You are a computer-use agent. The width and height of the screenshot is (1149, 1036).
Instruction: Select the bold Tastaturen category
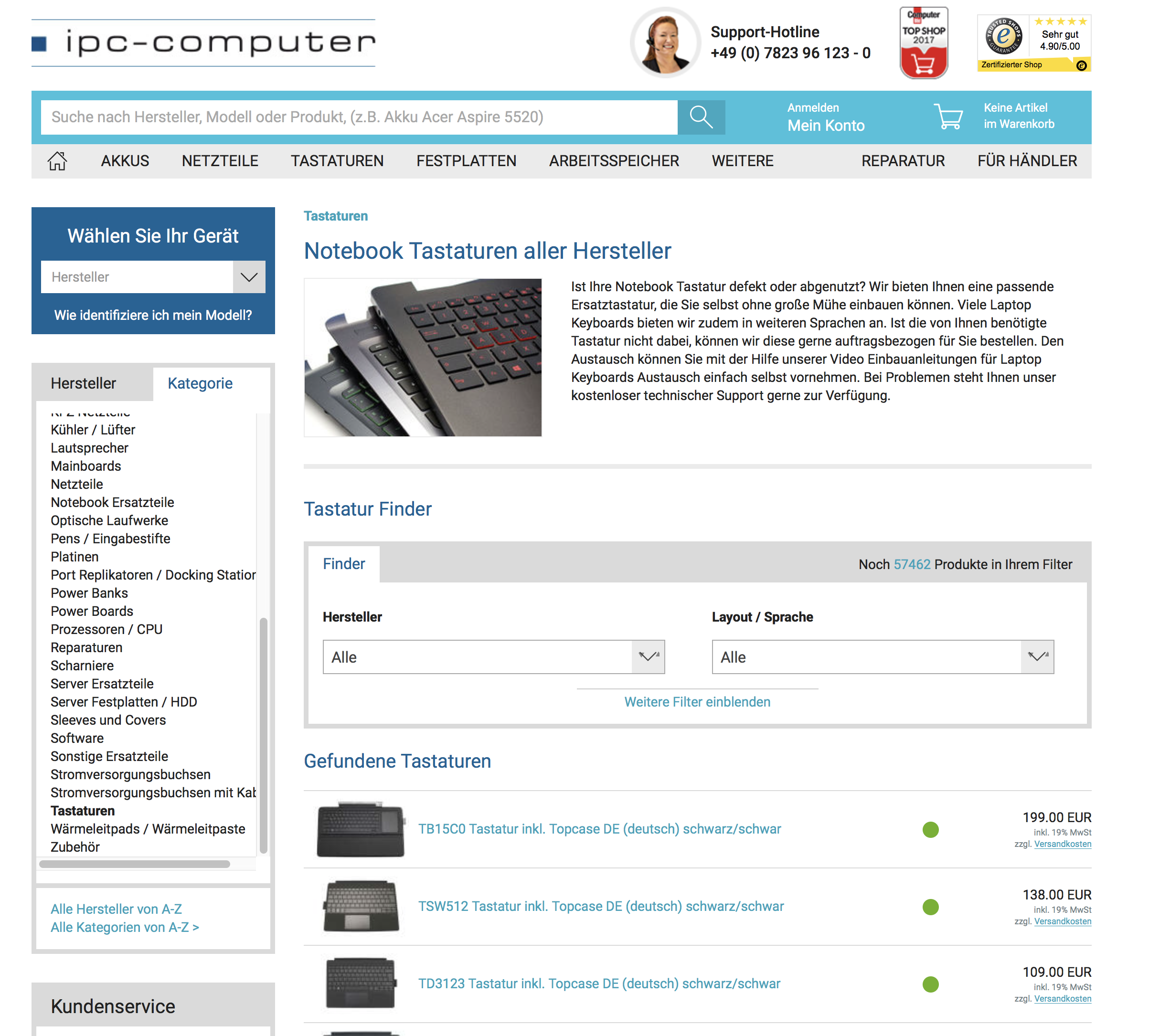point(83,811)
